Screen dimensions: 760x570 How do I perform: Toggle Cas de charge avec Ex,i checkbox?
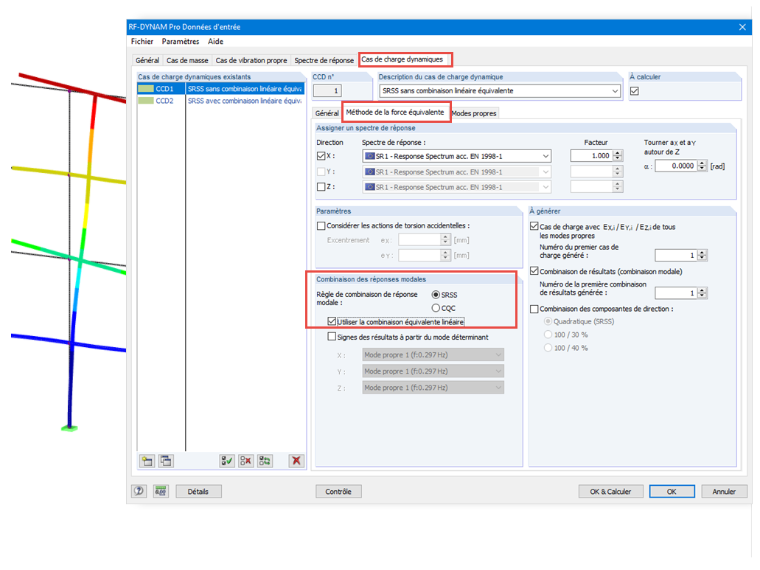point(534,226)
